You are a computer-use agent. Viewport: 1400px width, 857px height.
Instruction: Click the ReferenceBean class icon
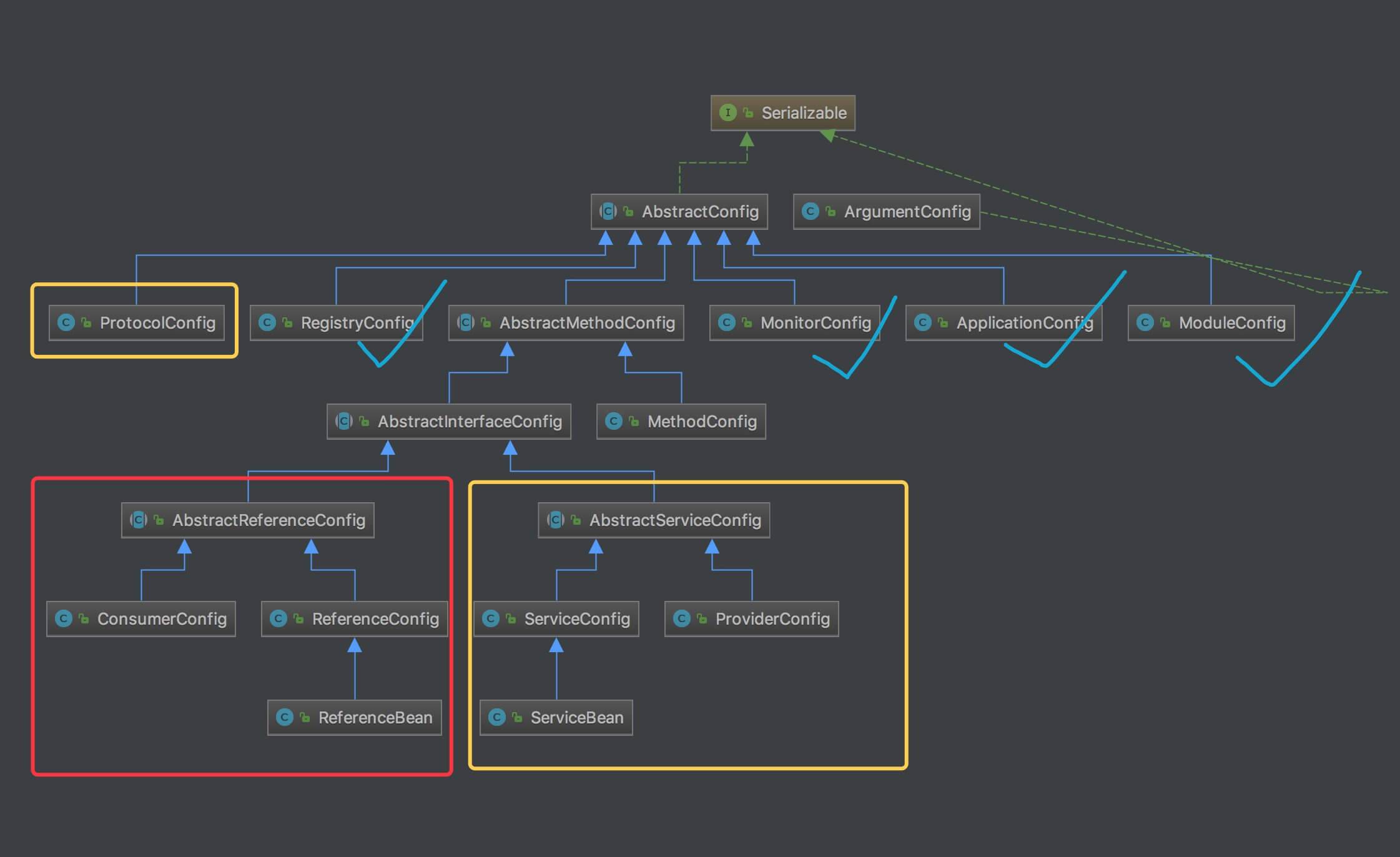coord(284,718)
